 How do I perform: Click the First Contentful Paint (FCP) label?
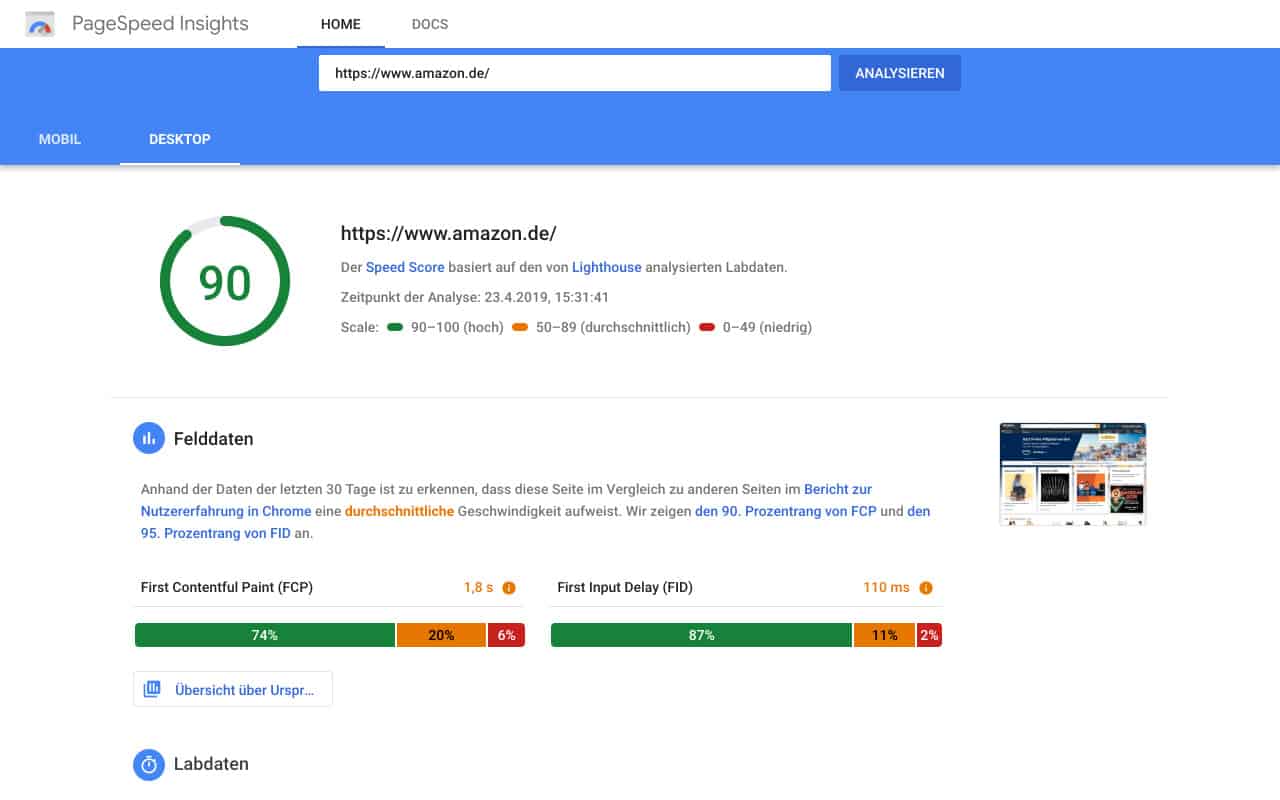click(227, 587)
